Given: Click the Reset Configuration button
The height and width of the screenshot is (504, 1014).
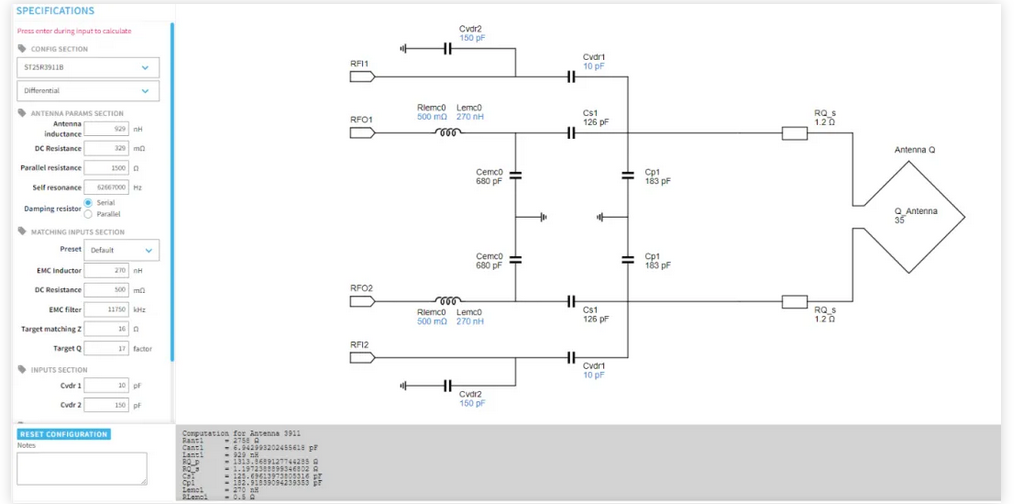Looking at the screenshot, I should coord(63,434).
